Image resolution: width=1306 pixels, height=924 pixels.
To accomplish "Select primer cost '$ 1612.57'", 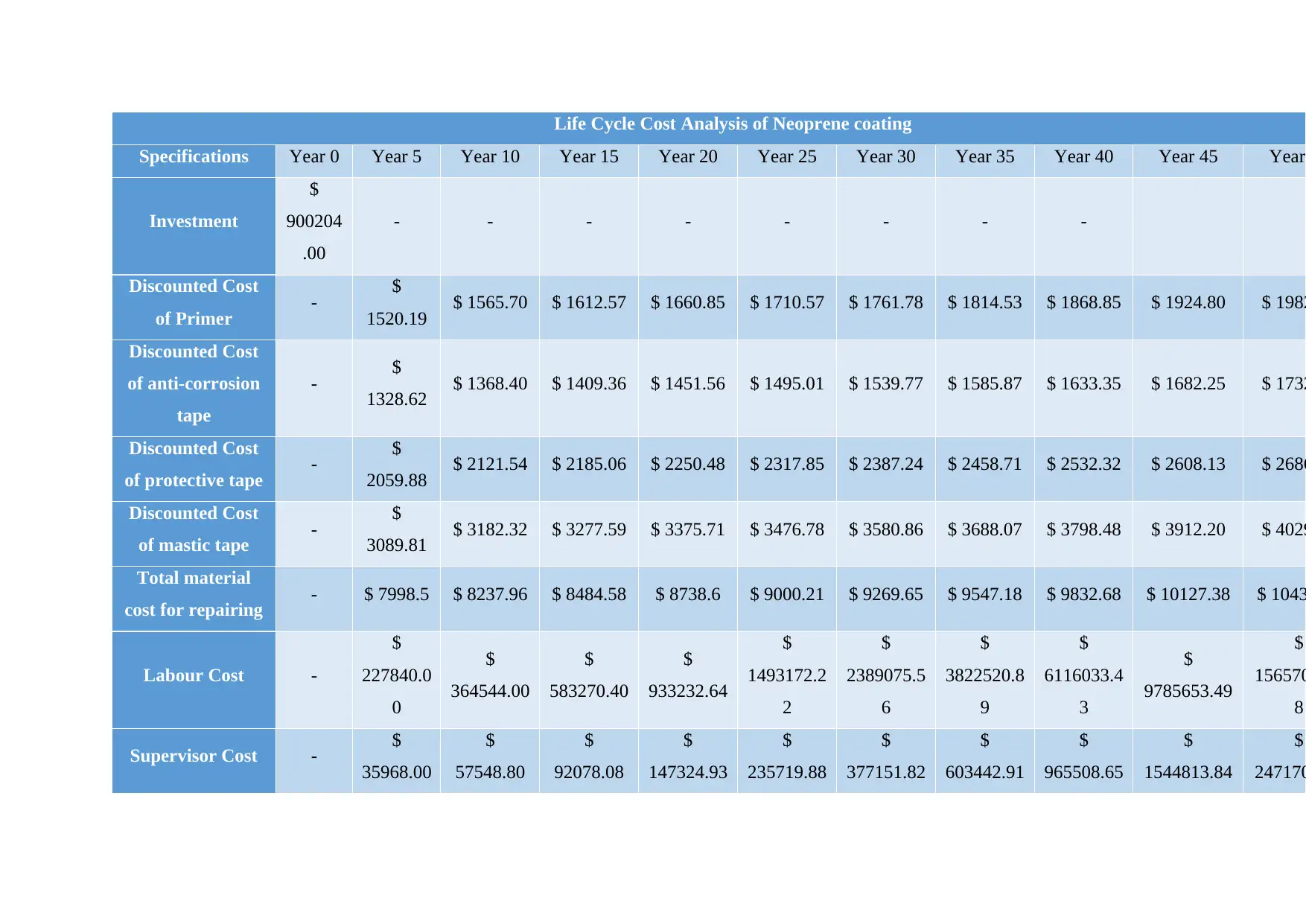I will [x=589, y=303].
